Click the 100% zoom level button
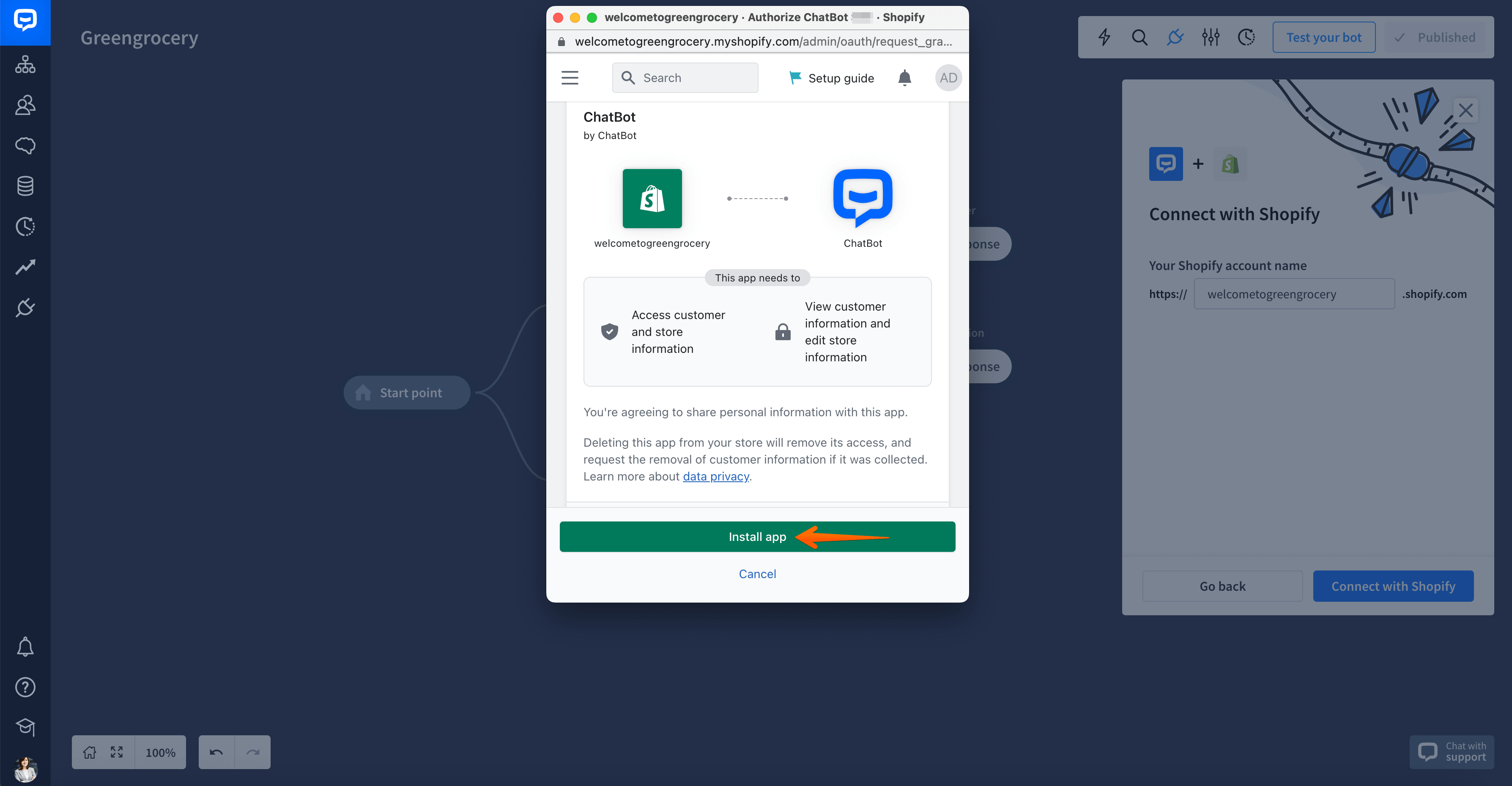The height and width of the screenshot is (786, 1512). [160, 752]
